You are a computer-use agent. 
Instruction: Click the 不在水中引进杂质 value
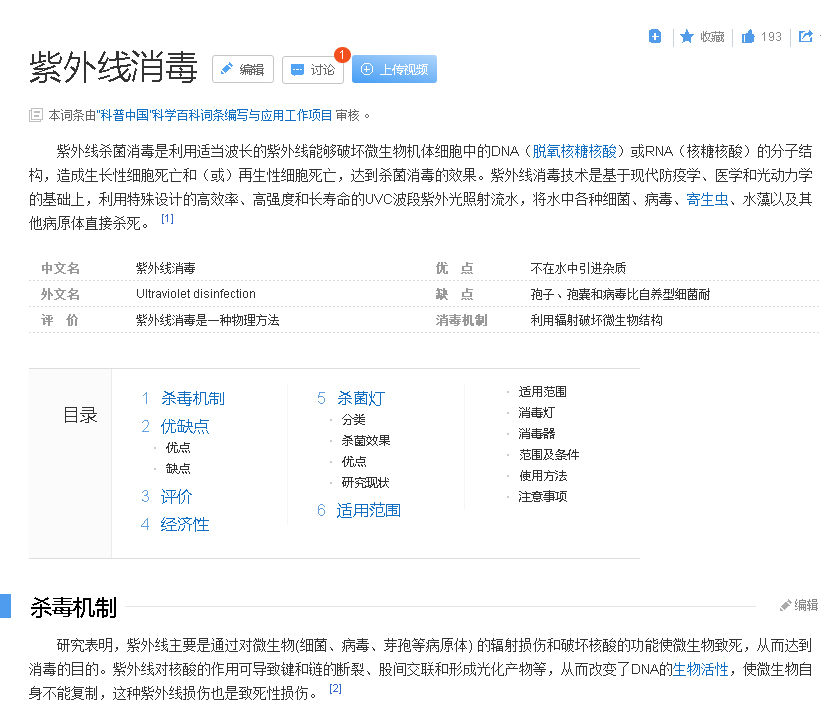(x=578, y=268)
